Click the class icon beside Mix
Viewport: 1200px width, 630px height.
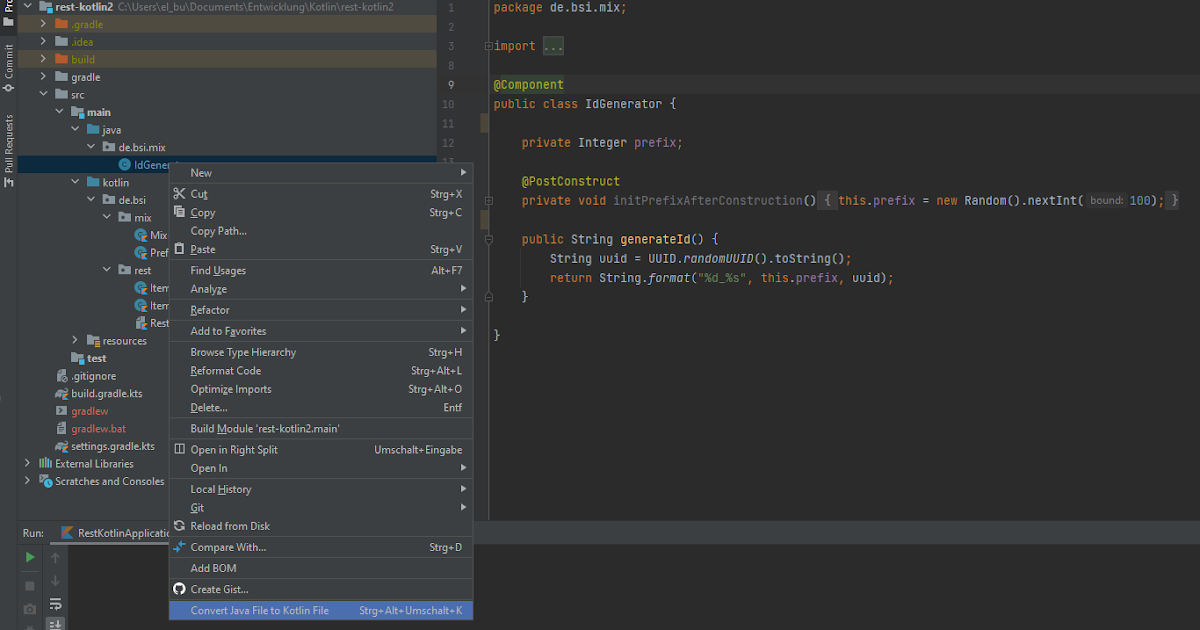(x=139, y=236)
